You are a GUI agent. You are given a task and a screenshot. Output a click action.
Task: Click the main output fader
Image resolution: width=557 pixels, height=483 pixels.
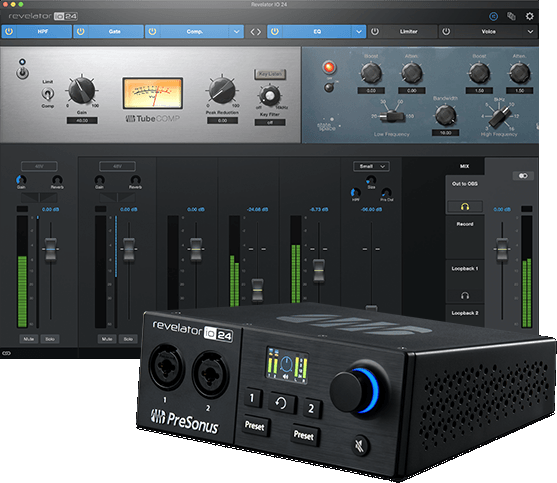click(x=502, y=249)
